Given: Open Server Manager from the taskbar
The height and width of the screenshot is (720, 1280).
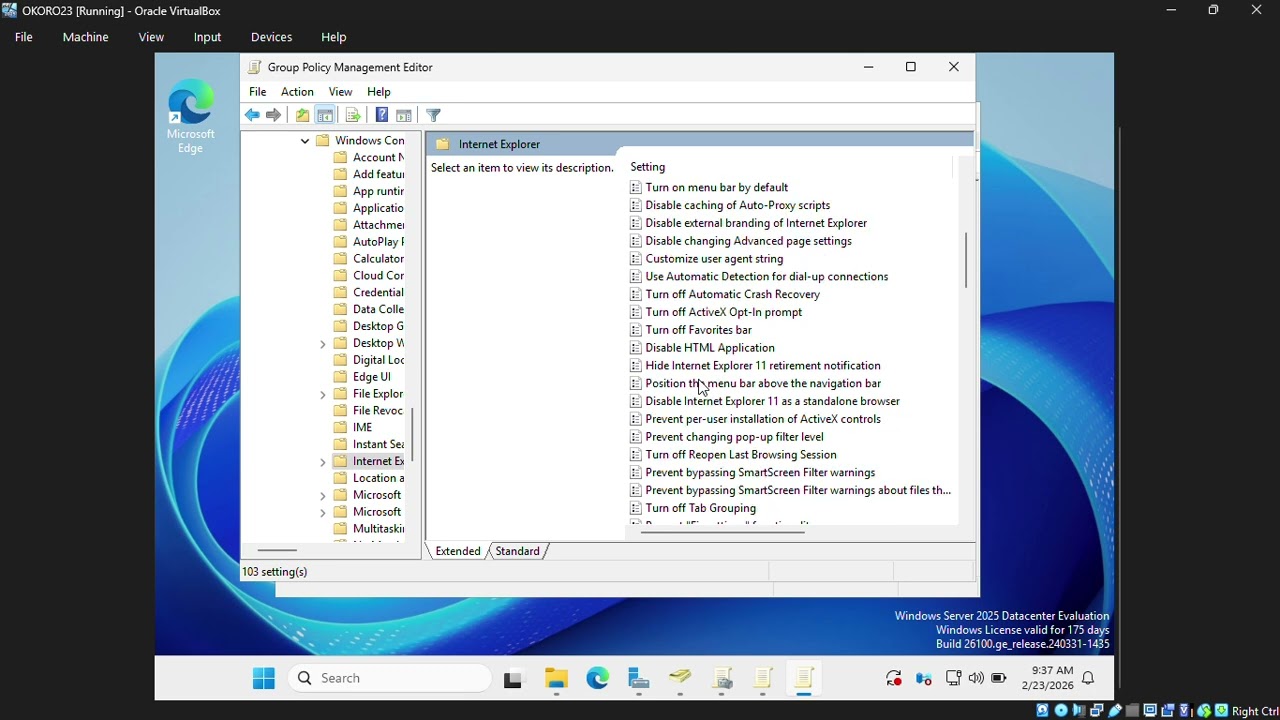Looking at the screenshot, I should [x=639, y=678].
